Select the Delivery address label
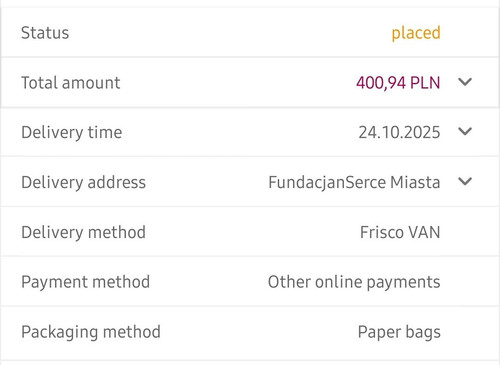500x365 pixels. pos(83,183)
